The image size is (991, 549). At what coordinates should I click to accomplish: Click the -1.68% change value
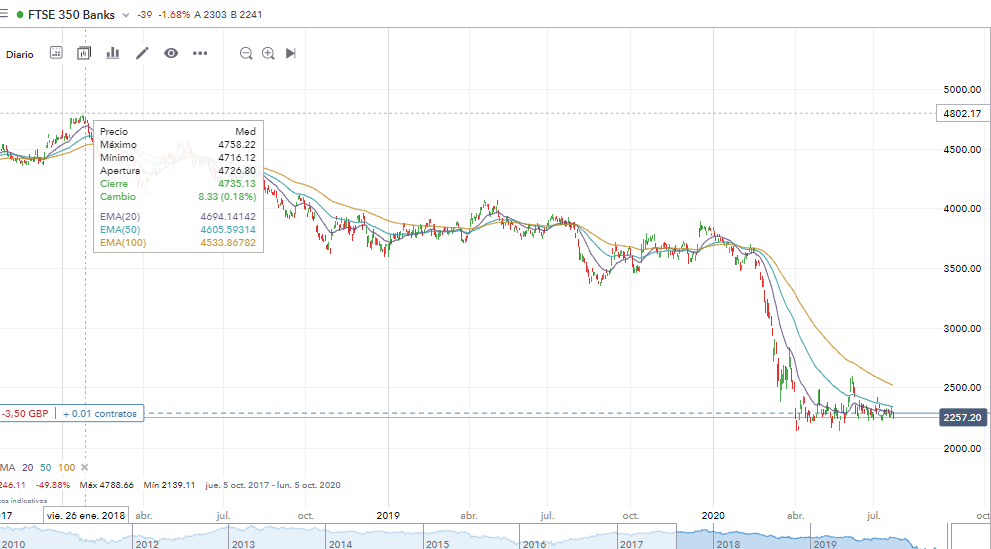(x=174, y=15)
